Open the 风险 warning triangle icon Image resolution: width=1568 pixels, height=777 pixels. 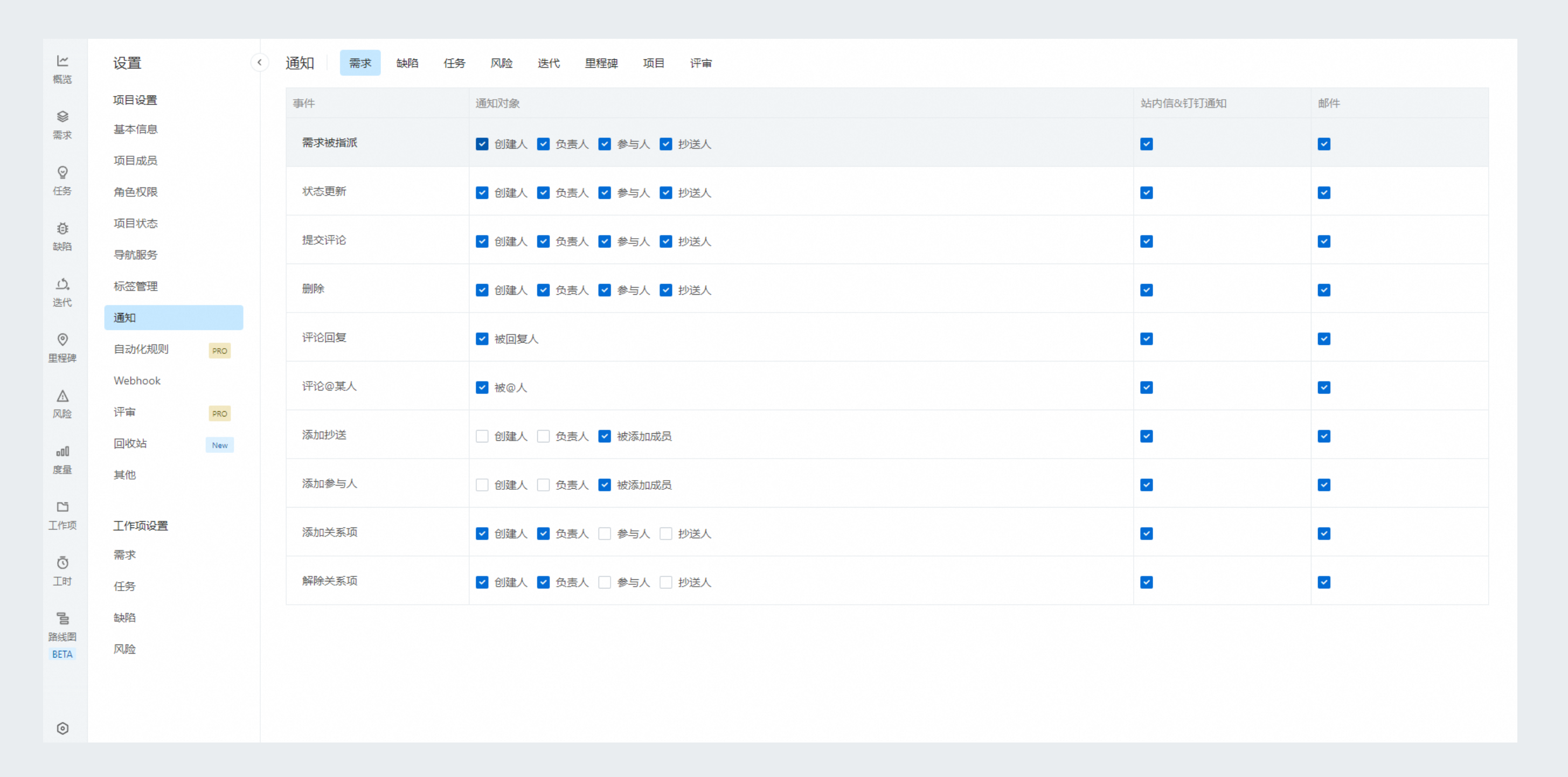click(62, 396)
